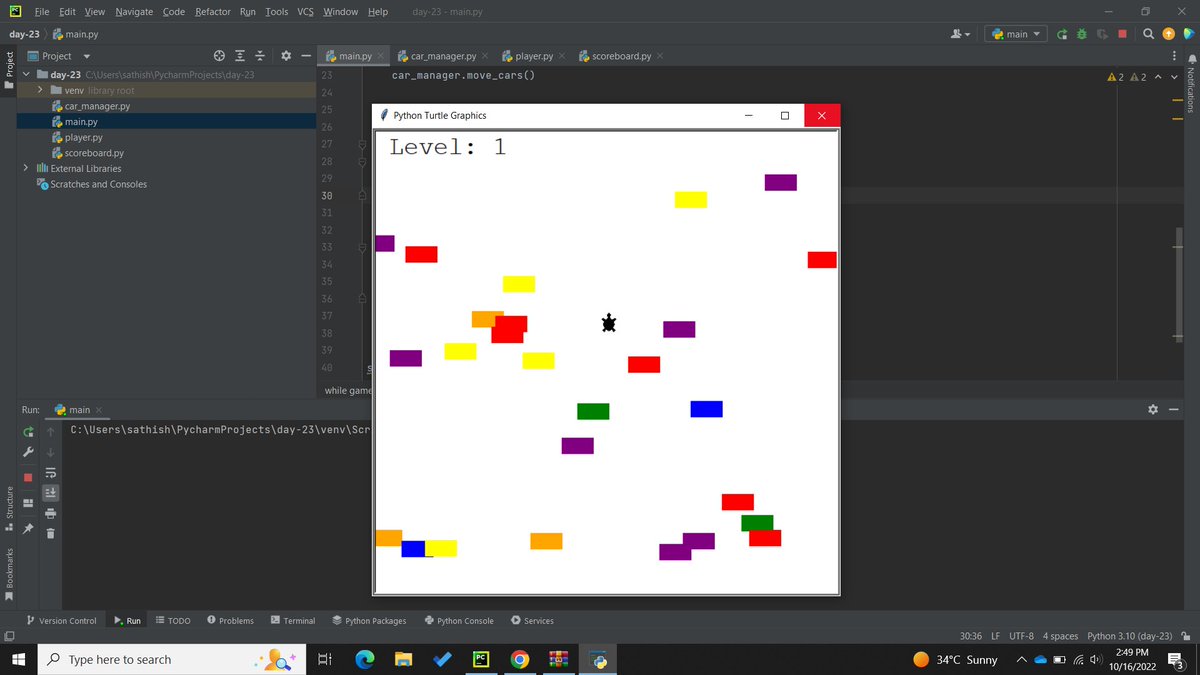
Task: Open Version Control tool window
Action: [x=62, y=621]
